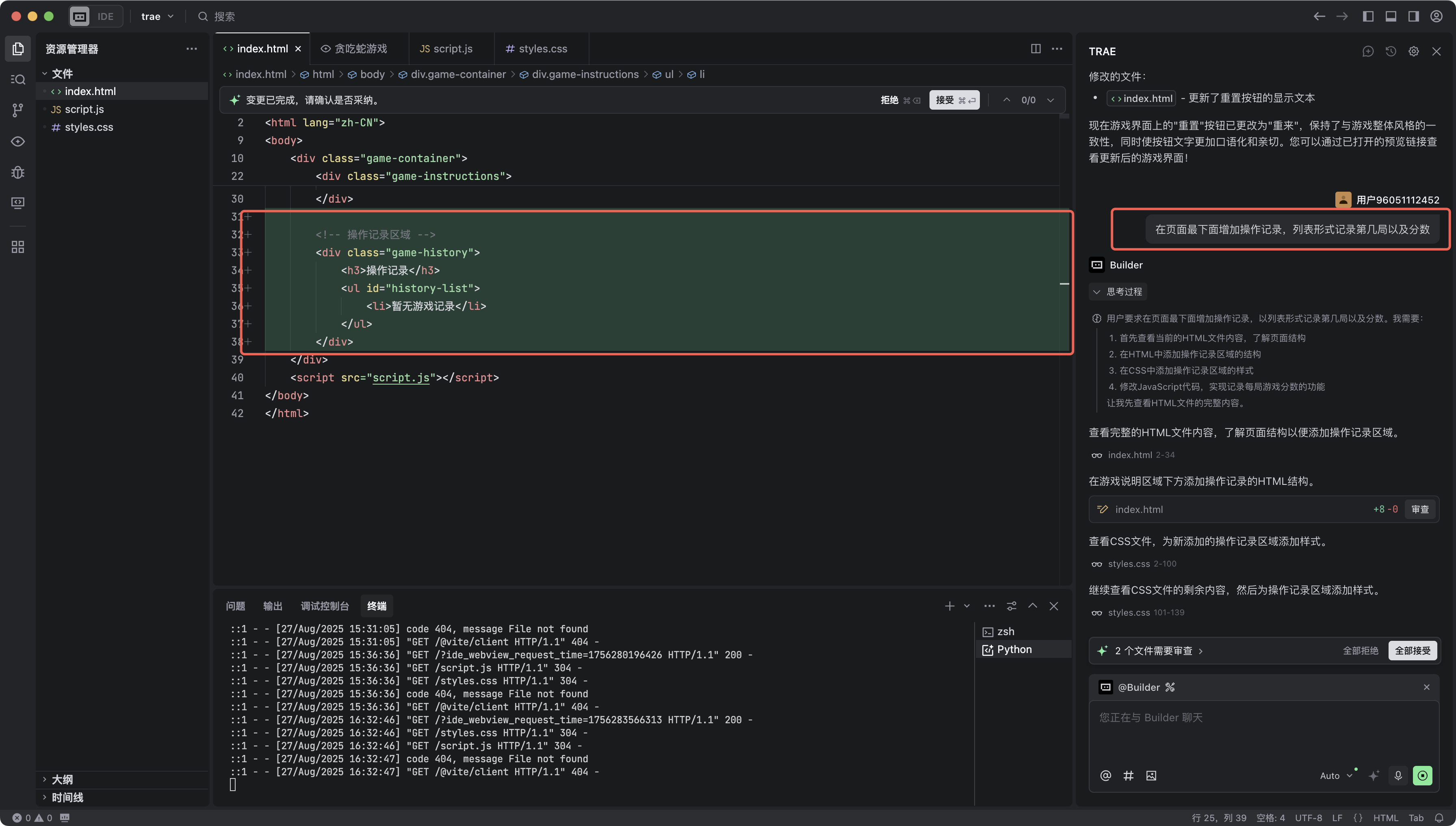Toggle the bottom panel layout icon

[x=1391, y=17]
